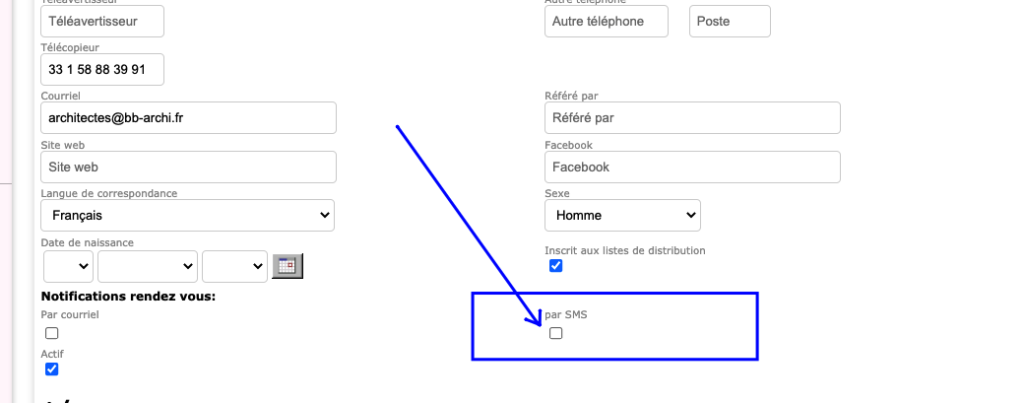Focus the 'Autre téléphone' field
This screenshot has width=1024, height=403.
606,21
